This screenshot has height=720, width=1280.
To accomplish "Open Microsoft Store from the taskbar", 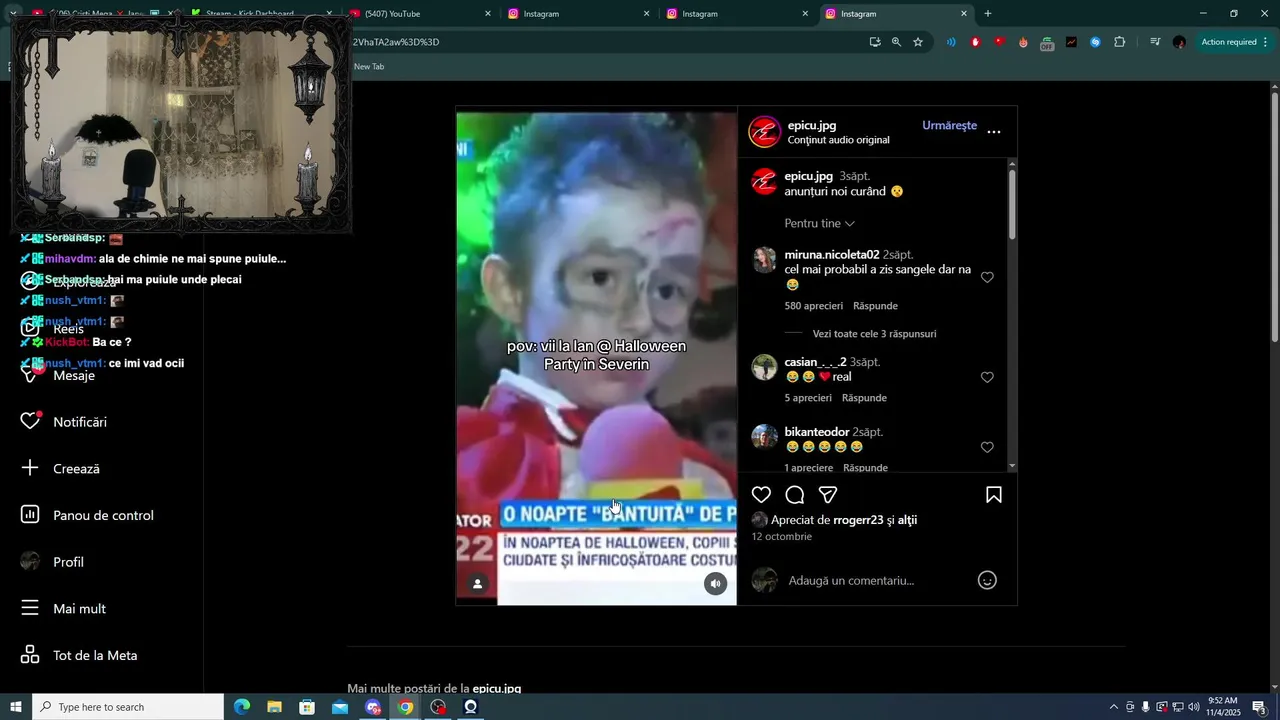I will point(307,707).
